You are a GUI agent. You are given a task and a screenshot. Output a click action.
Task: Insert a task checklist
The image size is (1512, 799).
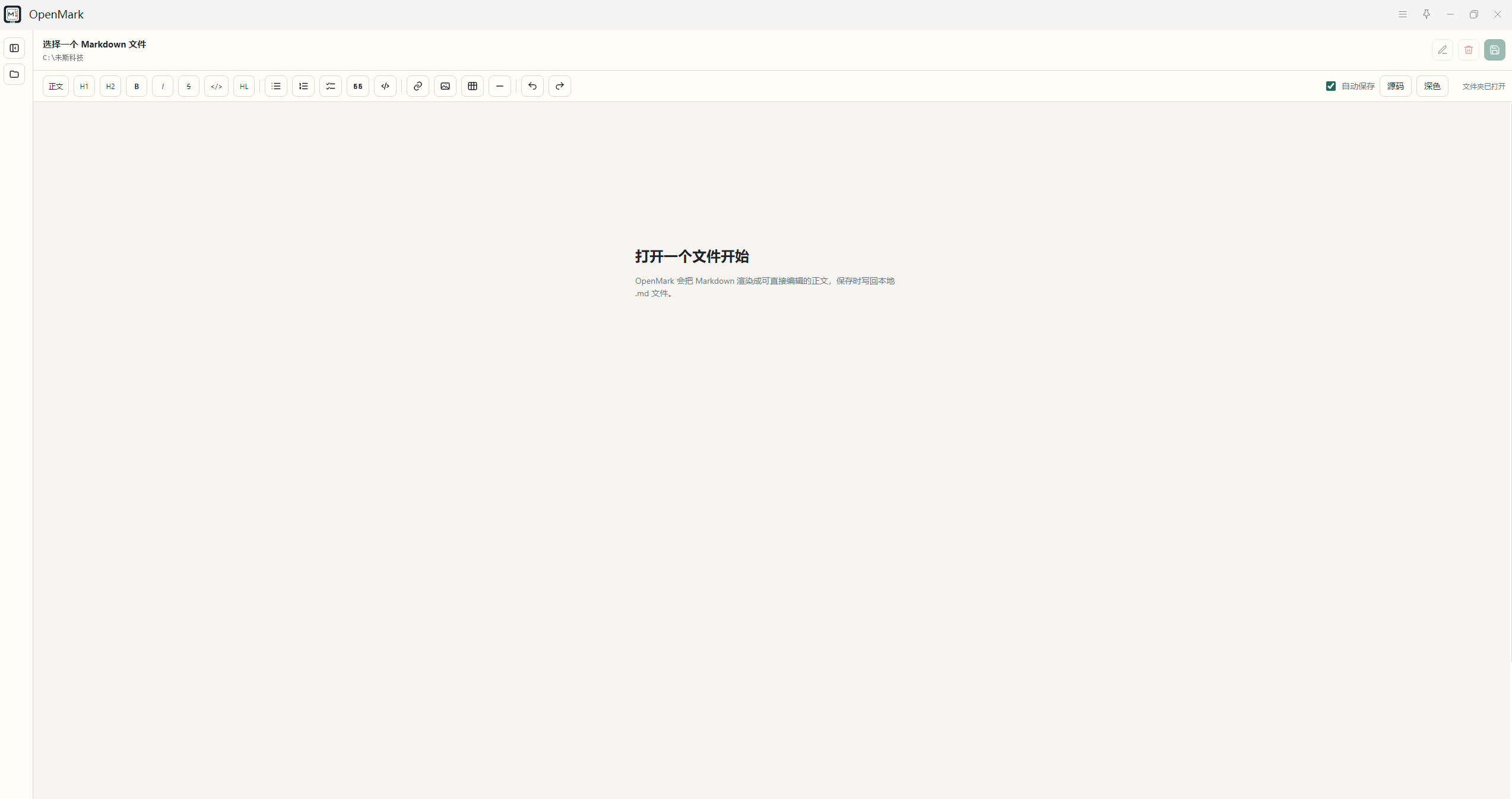click(x=331, y=86)
